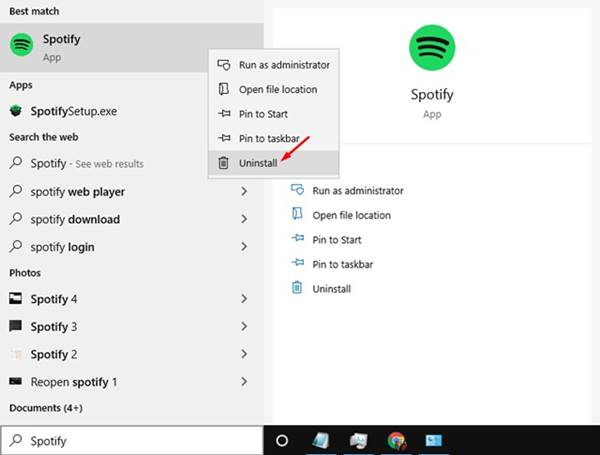Viewport: 600px width, 455px height.
Task: Open Chrome from the taskbar
Action: coord(397,440)
